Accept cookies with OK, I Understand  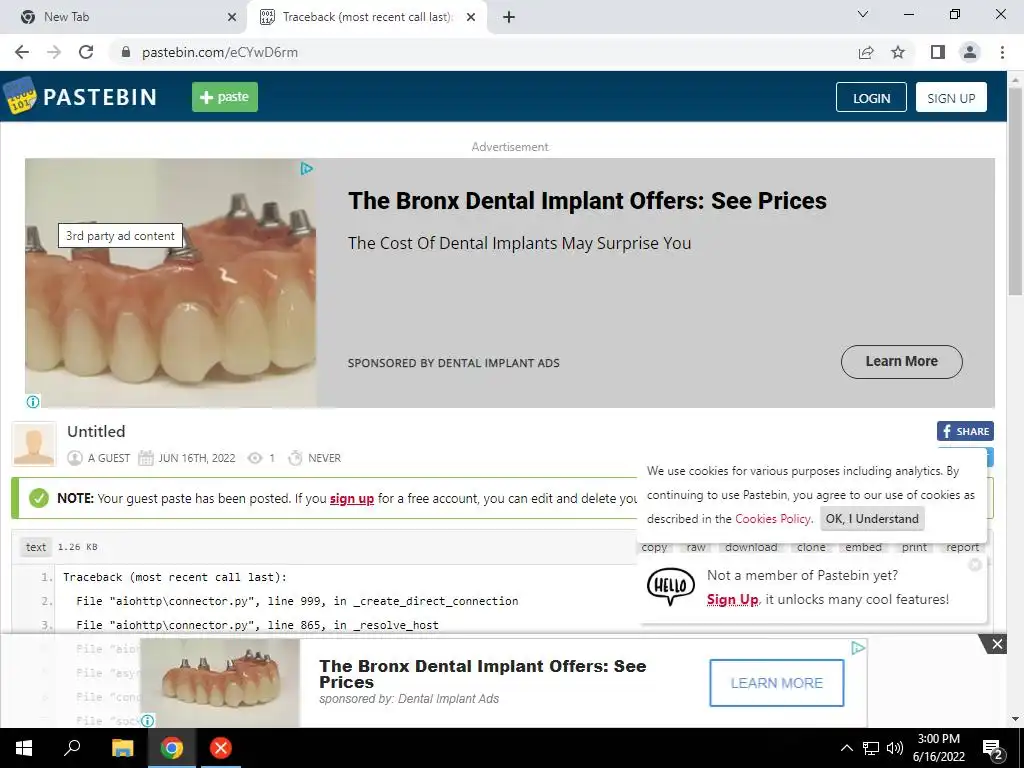(x=872, y=519)
